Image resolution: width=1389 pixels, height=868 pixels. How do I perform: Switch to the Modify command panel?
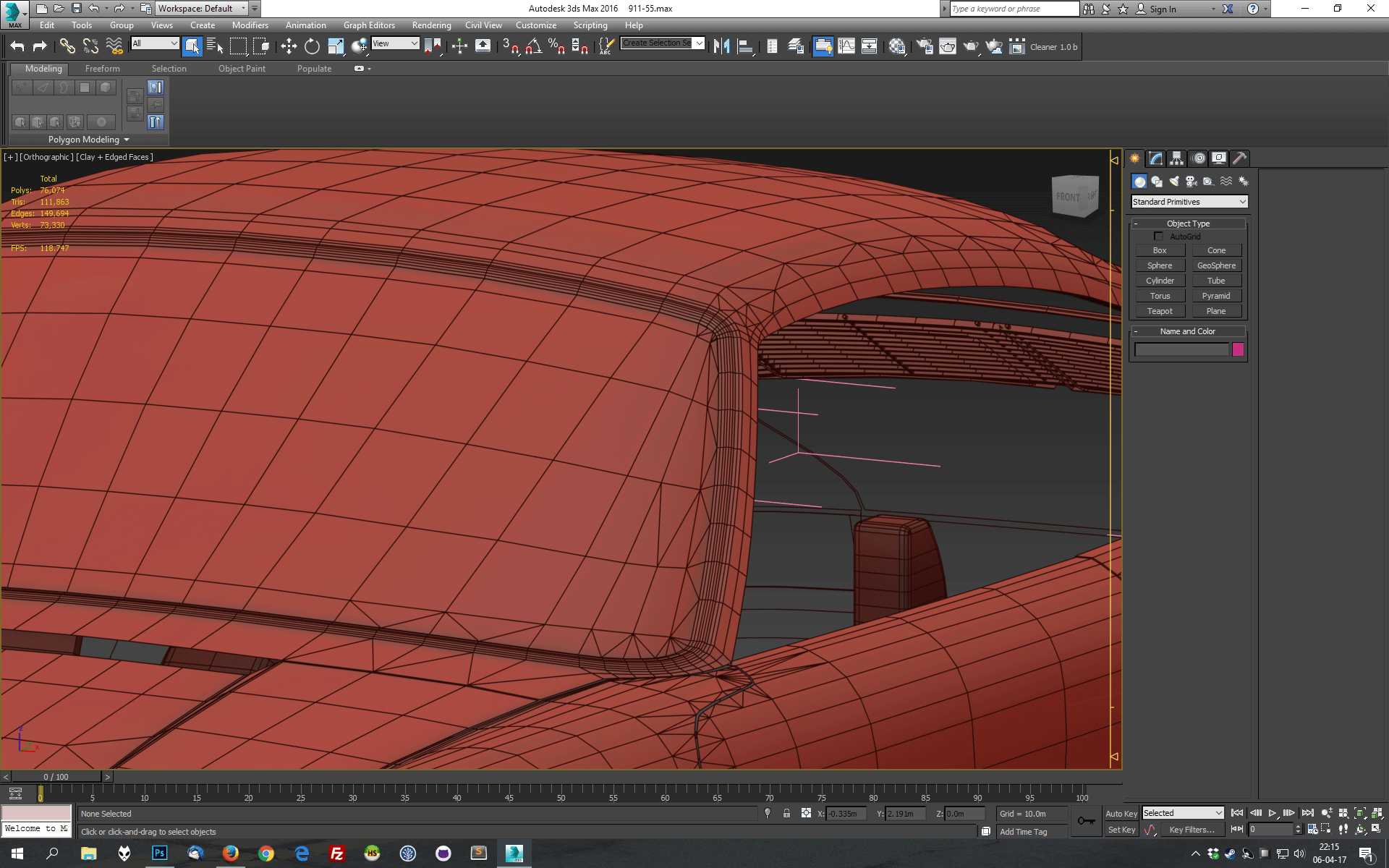point(1156,158)
